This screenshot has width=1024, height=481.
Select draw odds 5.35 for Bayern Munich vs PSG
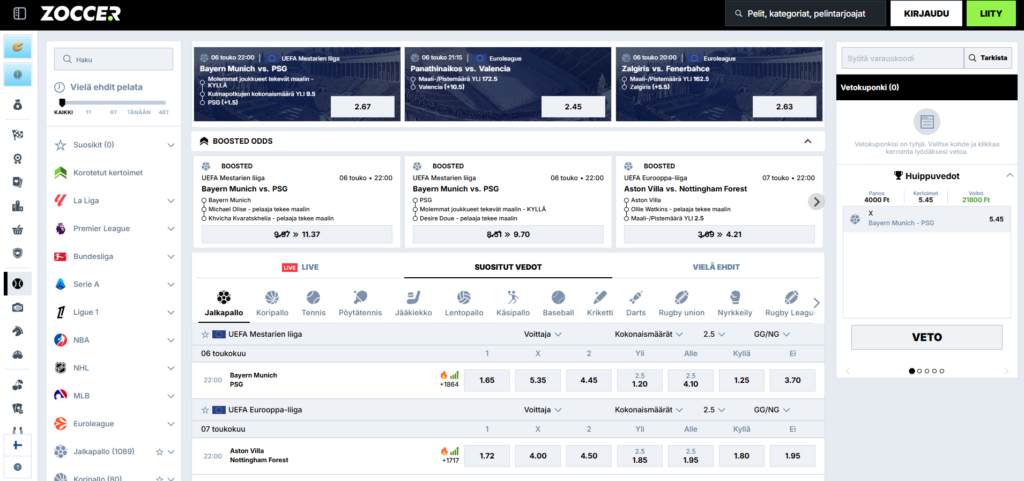[x=538, y=380]
